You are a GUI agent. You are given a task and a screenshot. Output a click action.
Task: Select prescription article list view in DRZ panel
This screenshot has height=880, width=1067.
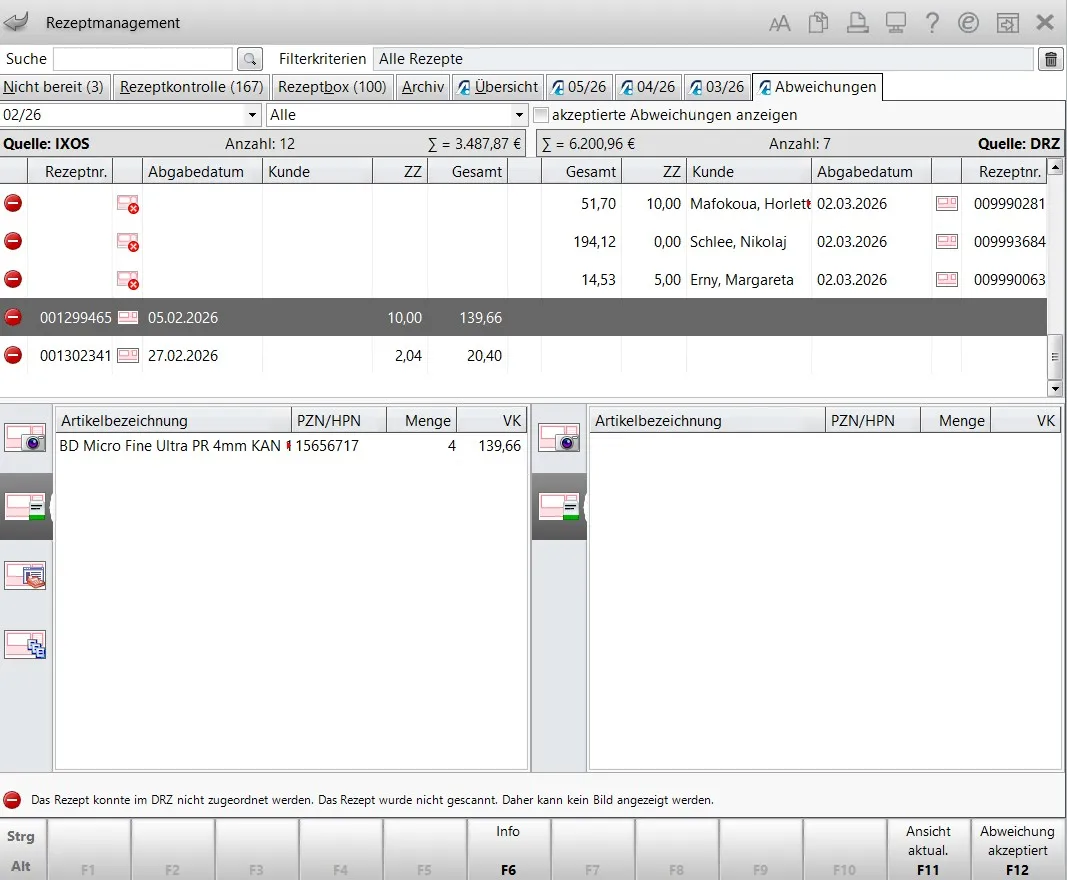point(559,506)
